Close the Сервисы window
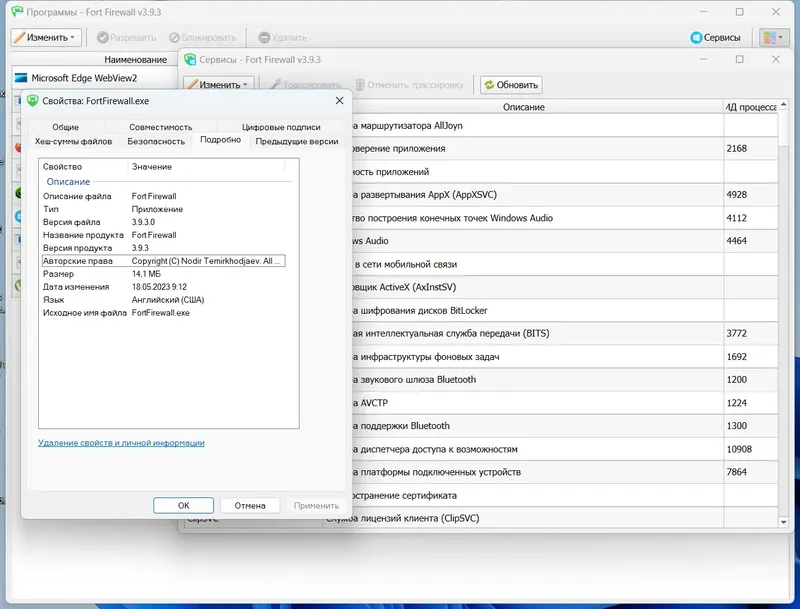The image size is (800, 609). click(776, 59)
